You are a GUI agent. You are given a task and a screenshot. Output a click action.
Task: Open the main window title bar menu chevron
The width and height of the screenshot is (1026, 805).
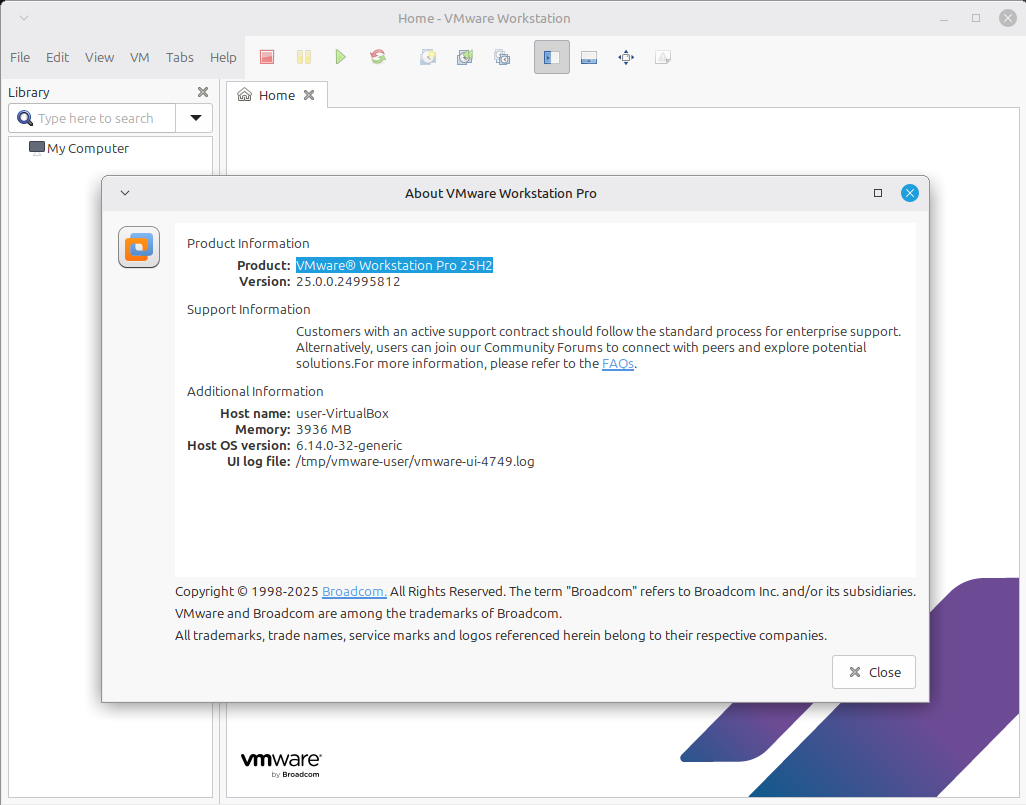click(x=24, y=18)
